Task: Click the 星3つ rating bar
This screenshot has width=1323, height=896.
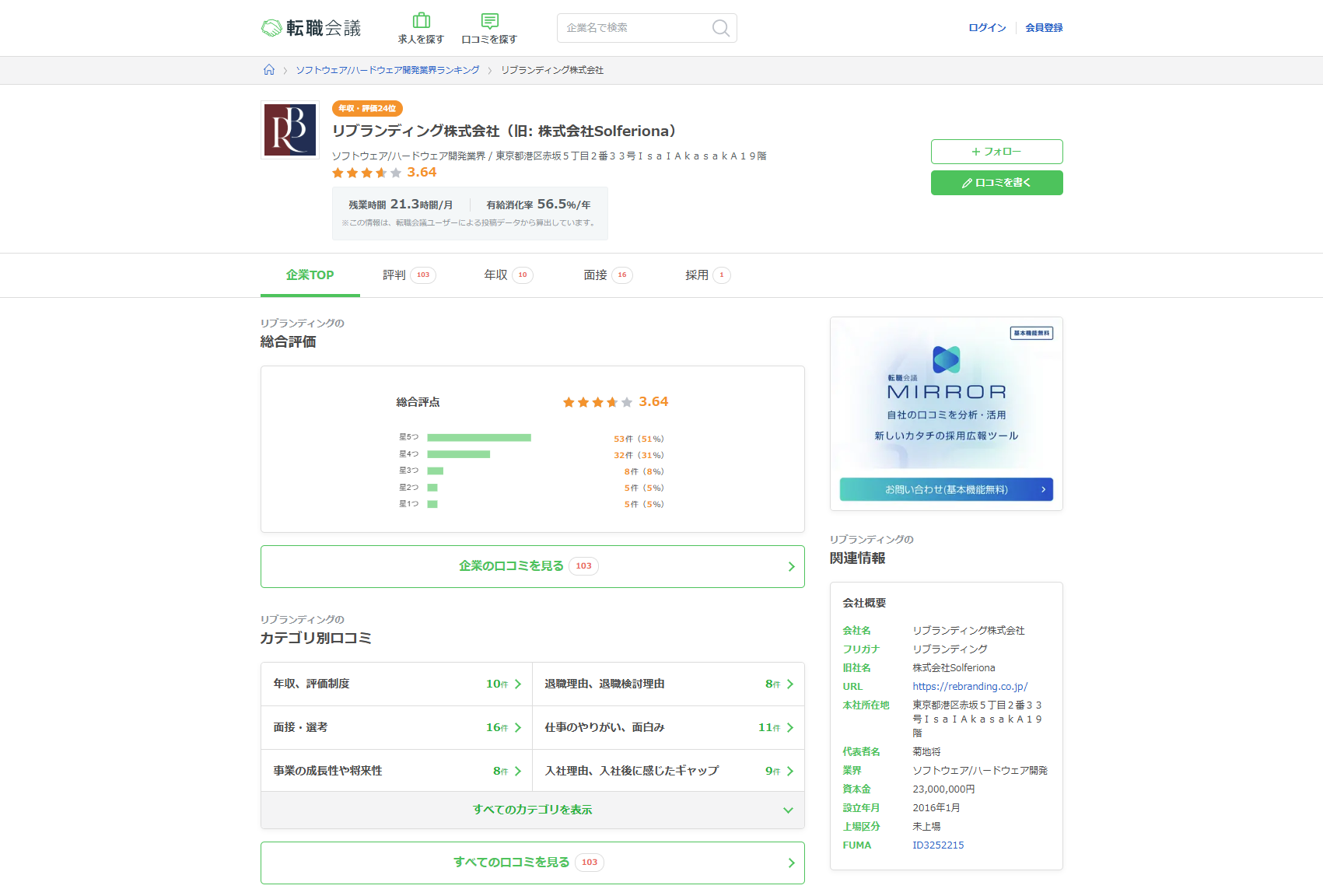Action: point(436,471)
